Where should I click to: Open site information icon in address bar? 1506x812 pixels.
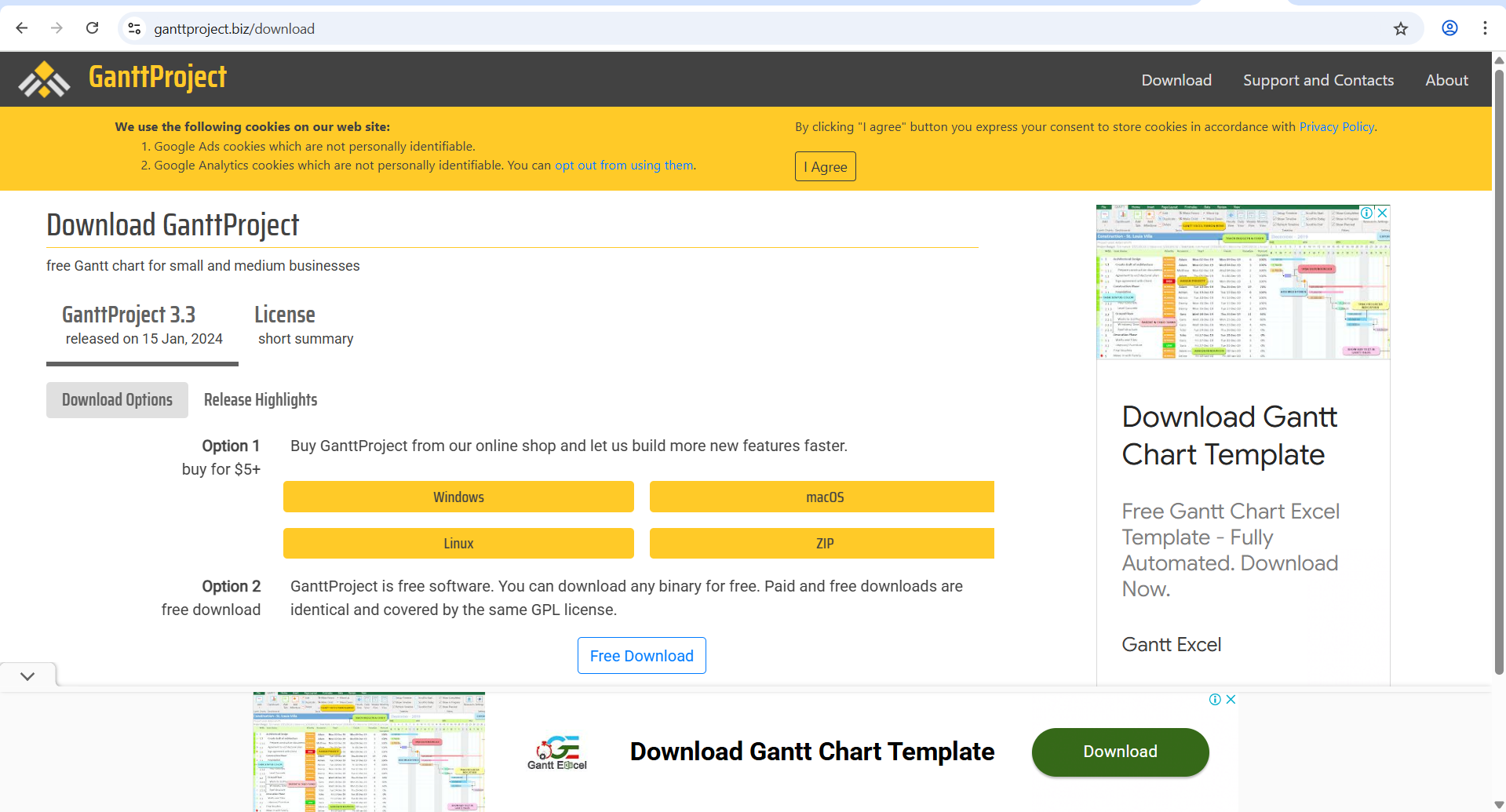pyautogui.click(x=134, y=28)
